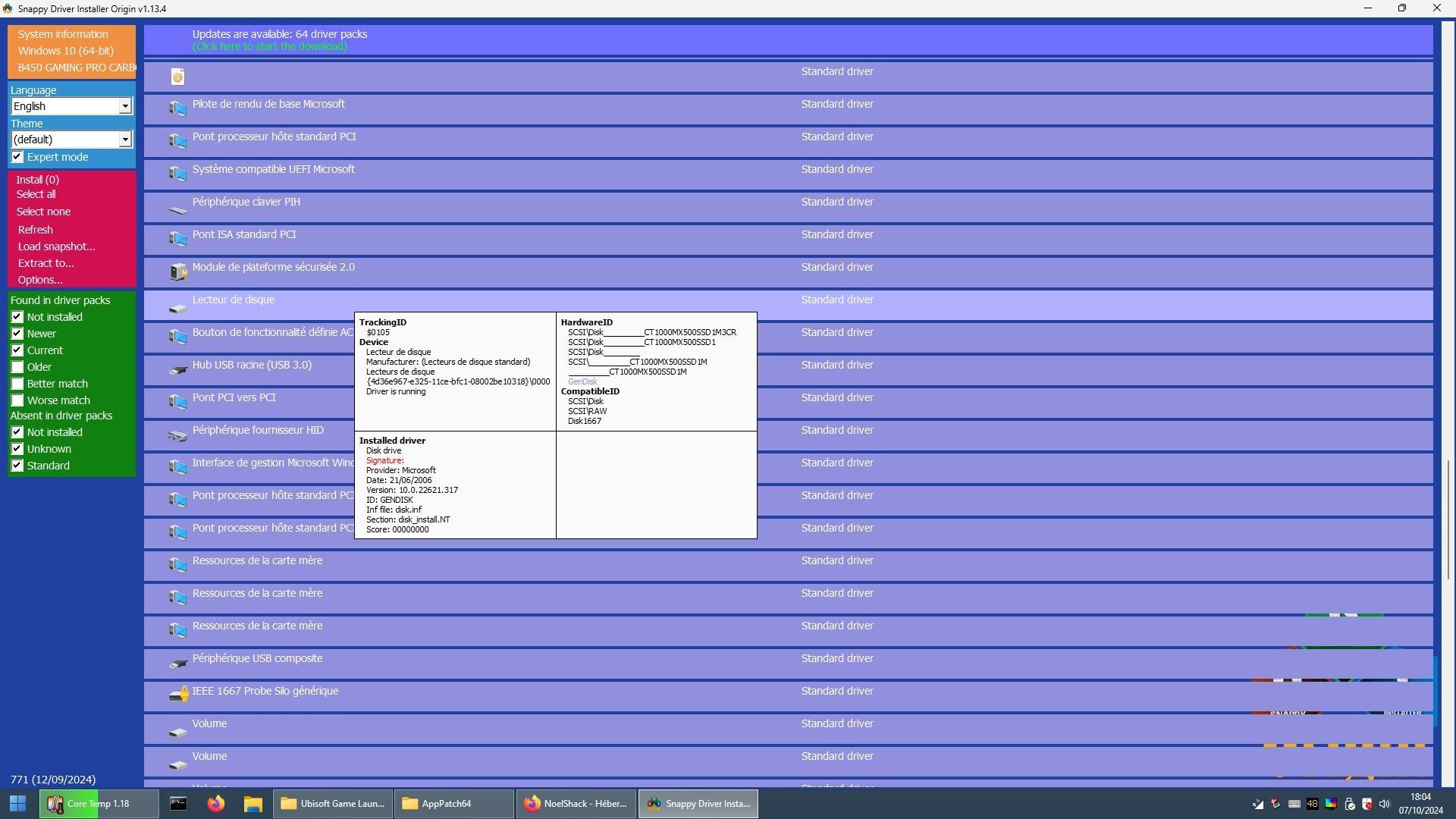Click icon beside Pilote de rendu de base Microsoft
The image size is (1456, 819).
[x=177, y=108]
